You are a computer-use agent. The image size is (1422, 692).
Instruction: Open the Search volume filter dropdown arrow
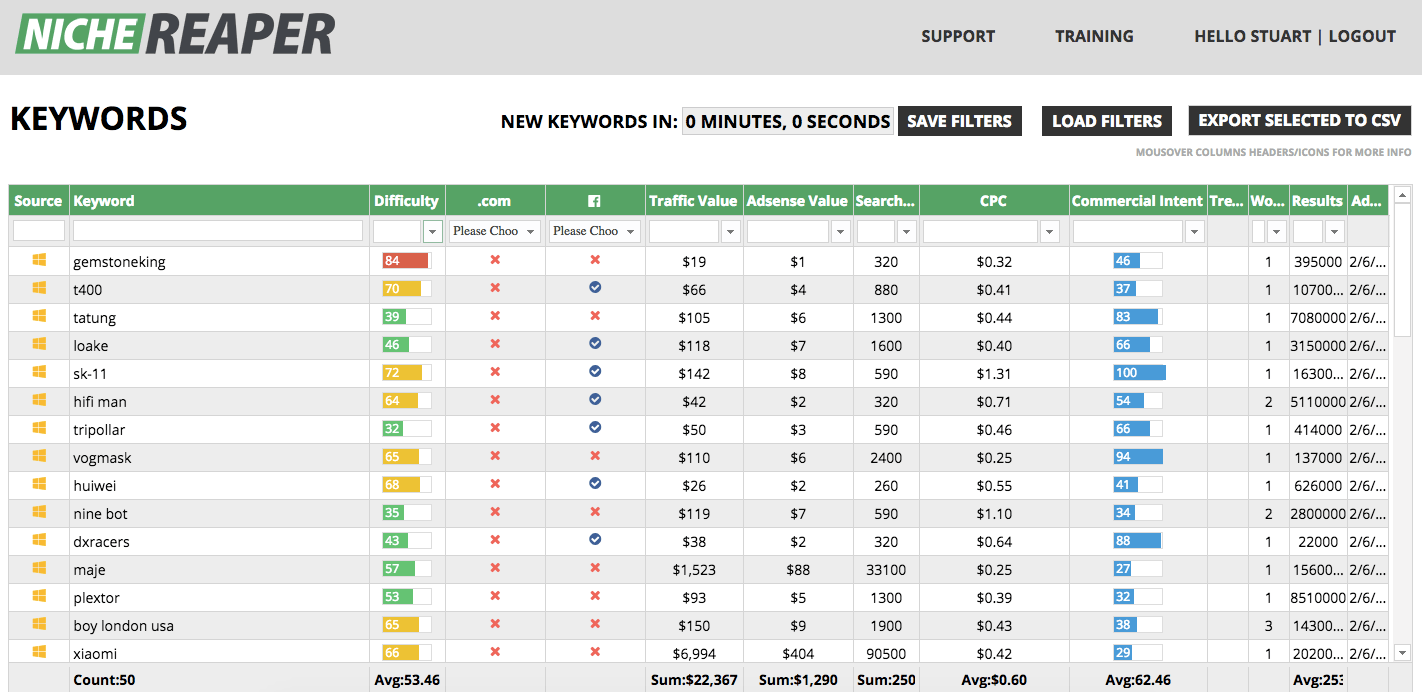tap(906, 231)
